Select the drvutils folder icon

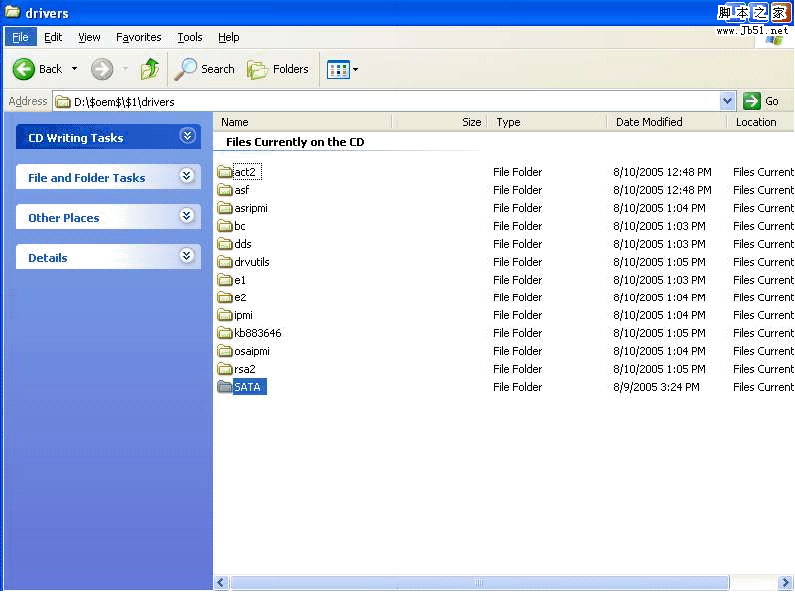click(x=225, y=262)
